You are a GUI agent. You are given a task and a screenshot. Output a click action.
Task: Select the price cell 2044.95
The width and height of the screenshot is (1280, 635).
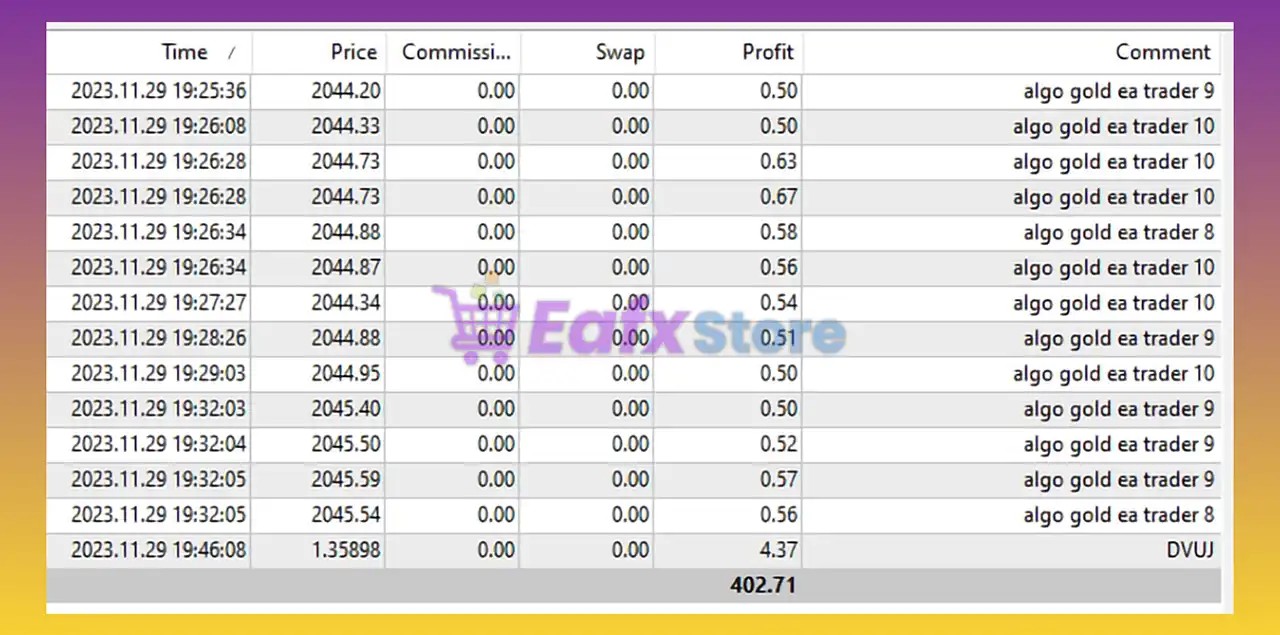[x=345, y=374]
